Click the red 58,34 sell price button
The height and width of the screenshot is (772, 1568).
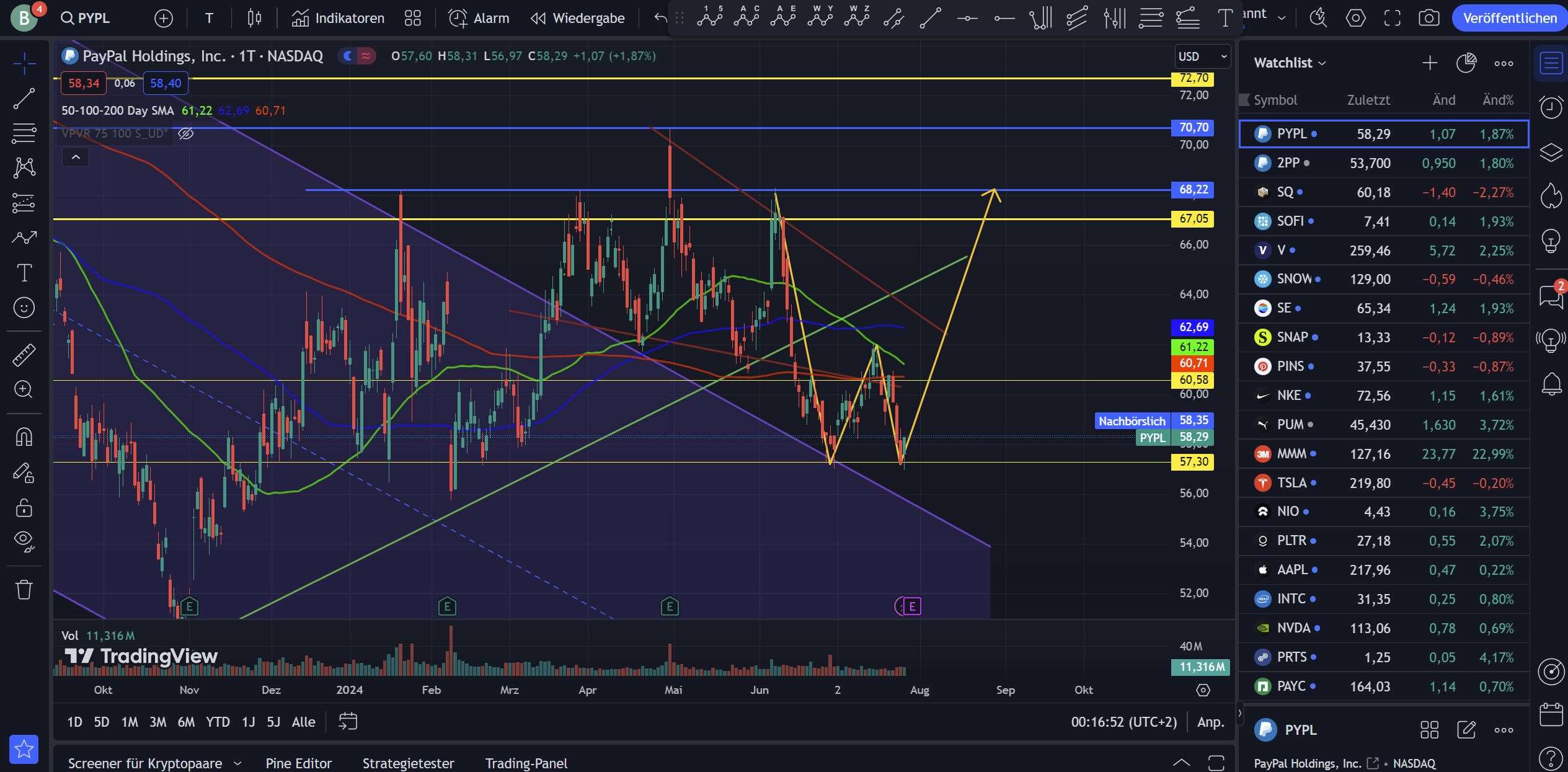(x=84, y=83)
